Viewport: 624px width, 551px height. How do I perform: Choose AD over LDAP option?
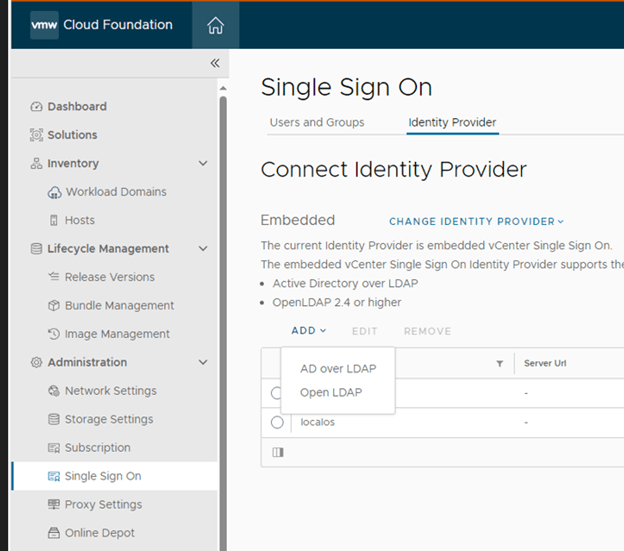pos(338,369)
